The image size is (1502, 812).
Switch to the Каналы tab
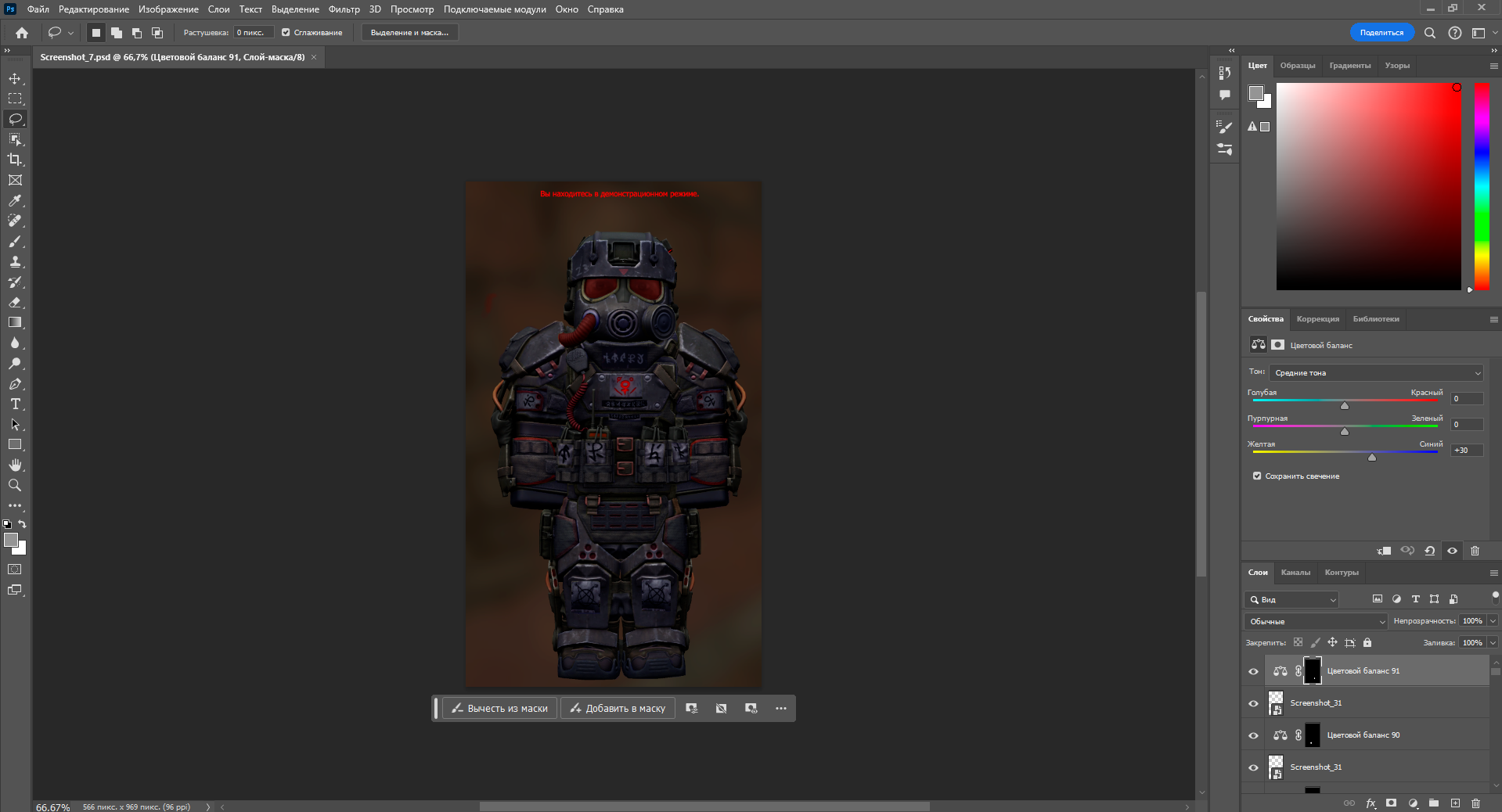pyautogui.click(x=1295, y=573)
